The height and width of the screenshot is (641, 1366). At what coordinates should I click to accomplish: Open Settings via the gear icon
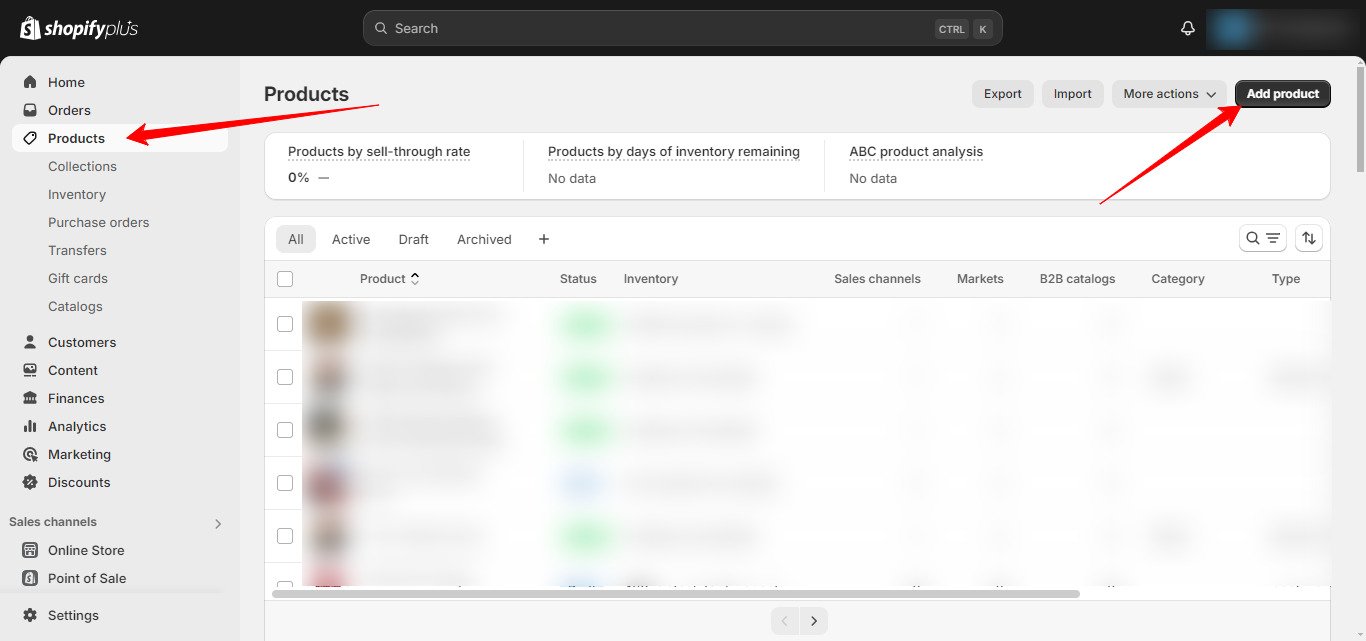[x=30, y=615]
